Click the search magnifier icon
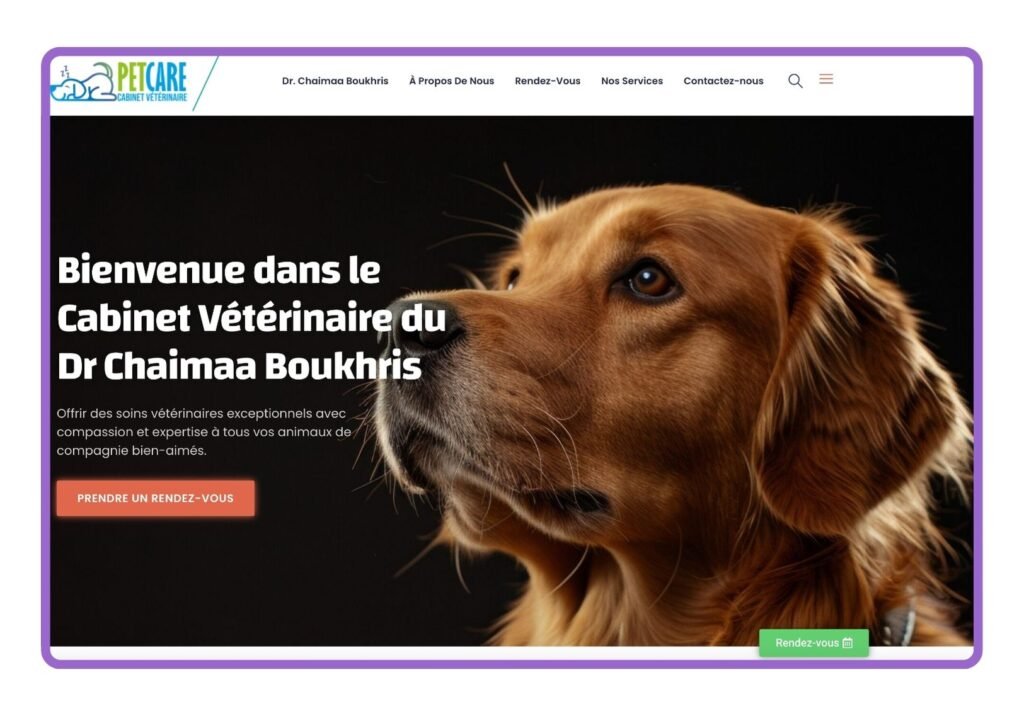This screenshot has width=1024, height=716. click(795, 80)
